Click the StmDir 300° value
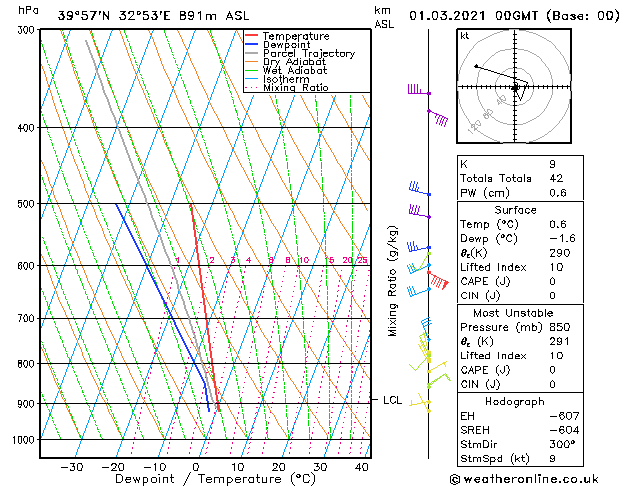Viewport: 629px width, 486px height. point(562,444)
